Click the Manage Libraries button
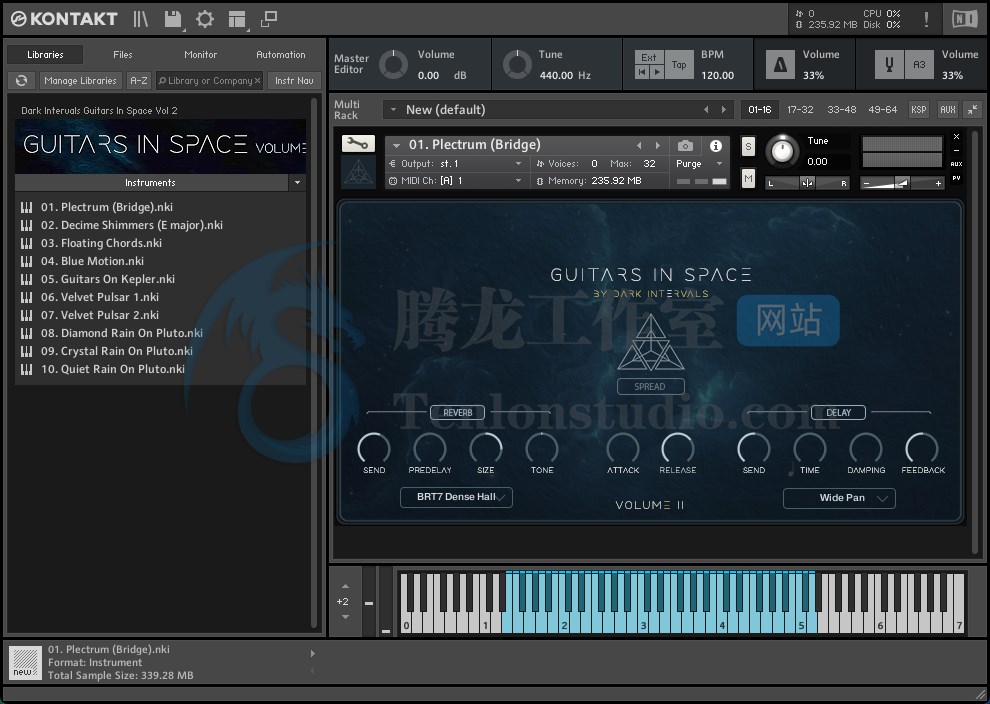This screenshot has width=990, height=704. (x=80, y=81)
